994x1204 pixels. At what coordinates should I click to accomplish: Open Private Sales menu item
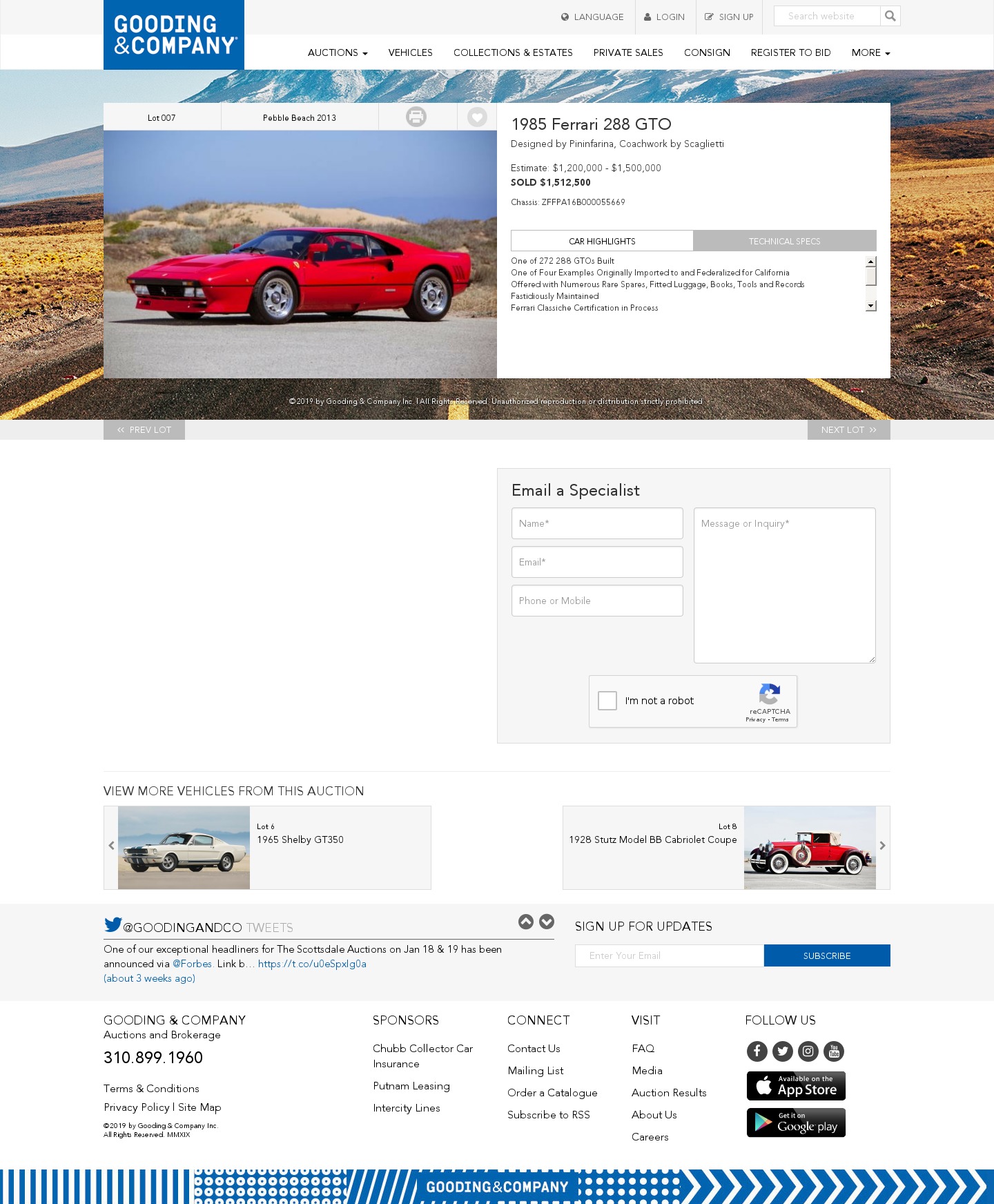pos(628,52)
